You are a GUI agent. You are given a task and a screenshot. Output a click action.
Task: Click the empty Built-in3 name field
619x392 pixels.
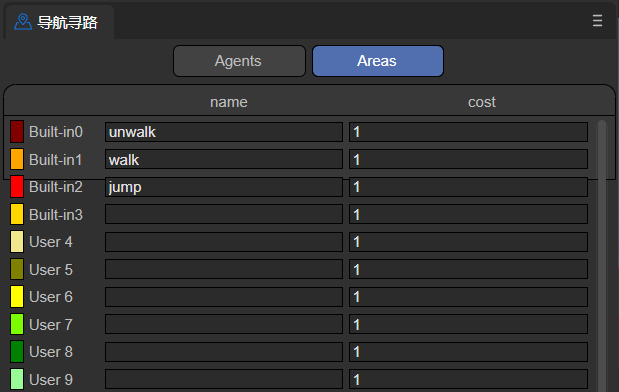(224, 214)
